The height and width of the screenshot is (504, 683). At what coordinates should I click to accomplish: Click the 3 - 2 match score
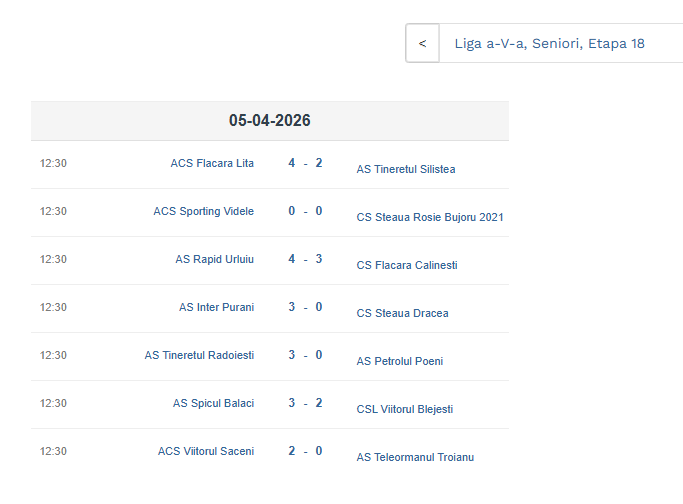coord(305,403)
